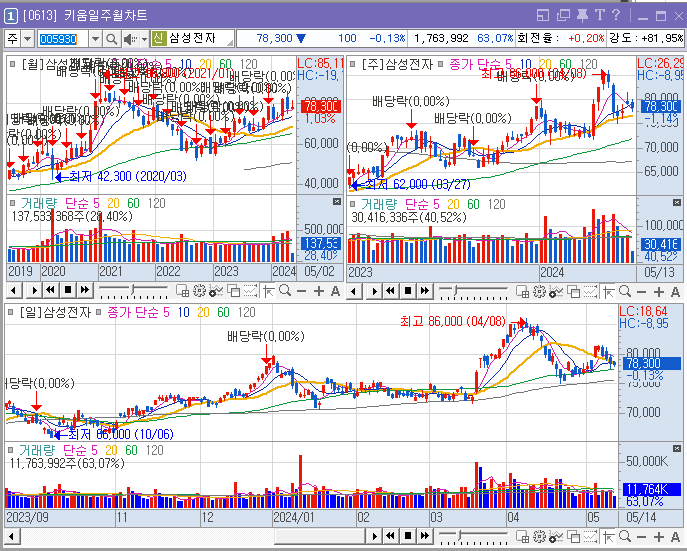This screenshot has width=687, height=551.
Task: Click zoom magnifier on monthly chart toolbar
Action: pyautogui.click(x=285, y=290)
